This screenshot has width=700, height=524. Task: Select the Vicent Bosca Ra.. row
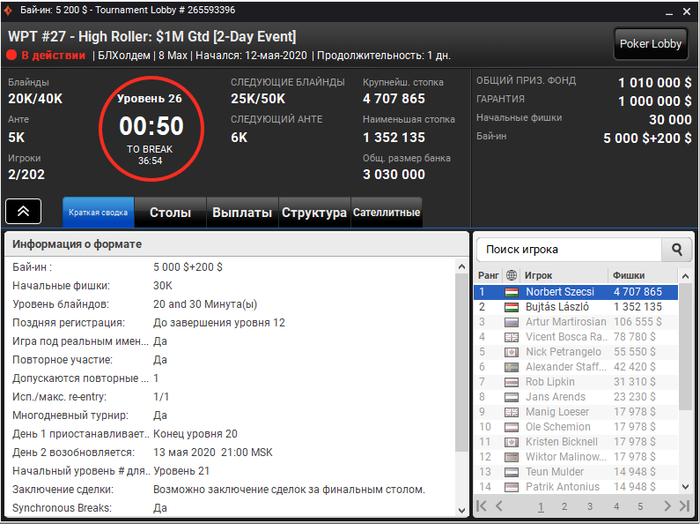(576, 337)
